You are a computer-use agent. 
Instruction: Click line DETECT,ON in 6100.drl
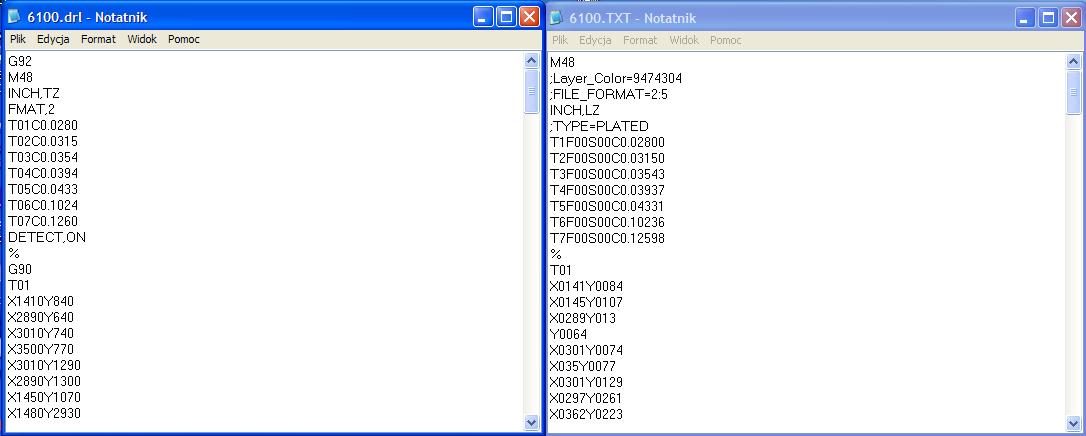[46, 237]
